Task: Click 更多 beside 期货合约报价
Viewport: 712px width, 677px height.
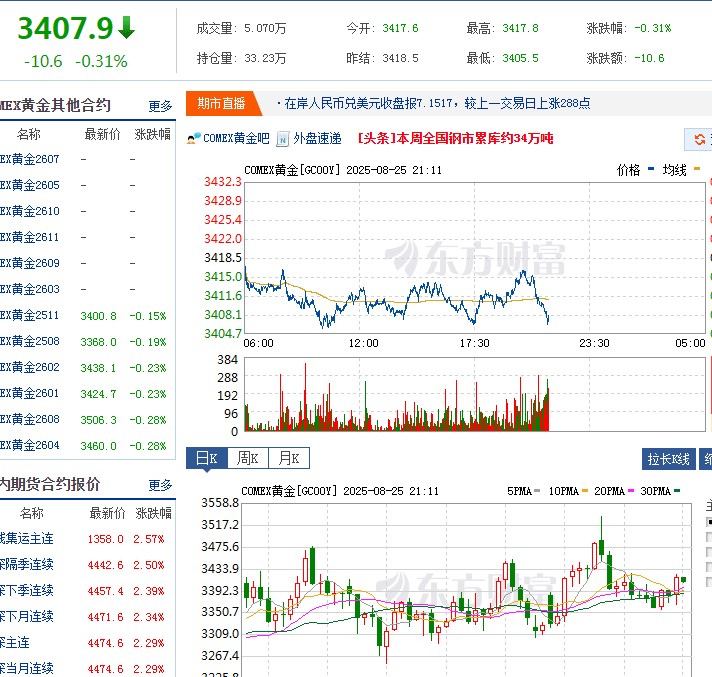Action: point(160,485)
